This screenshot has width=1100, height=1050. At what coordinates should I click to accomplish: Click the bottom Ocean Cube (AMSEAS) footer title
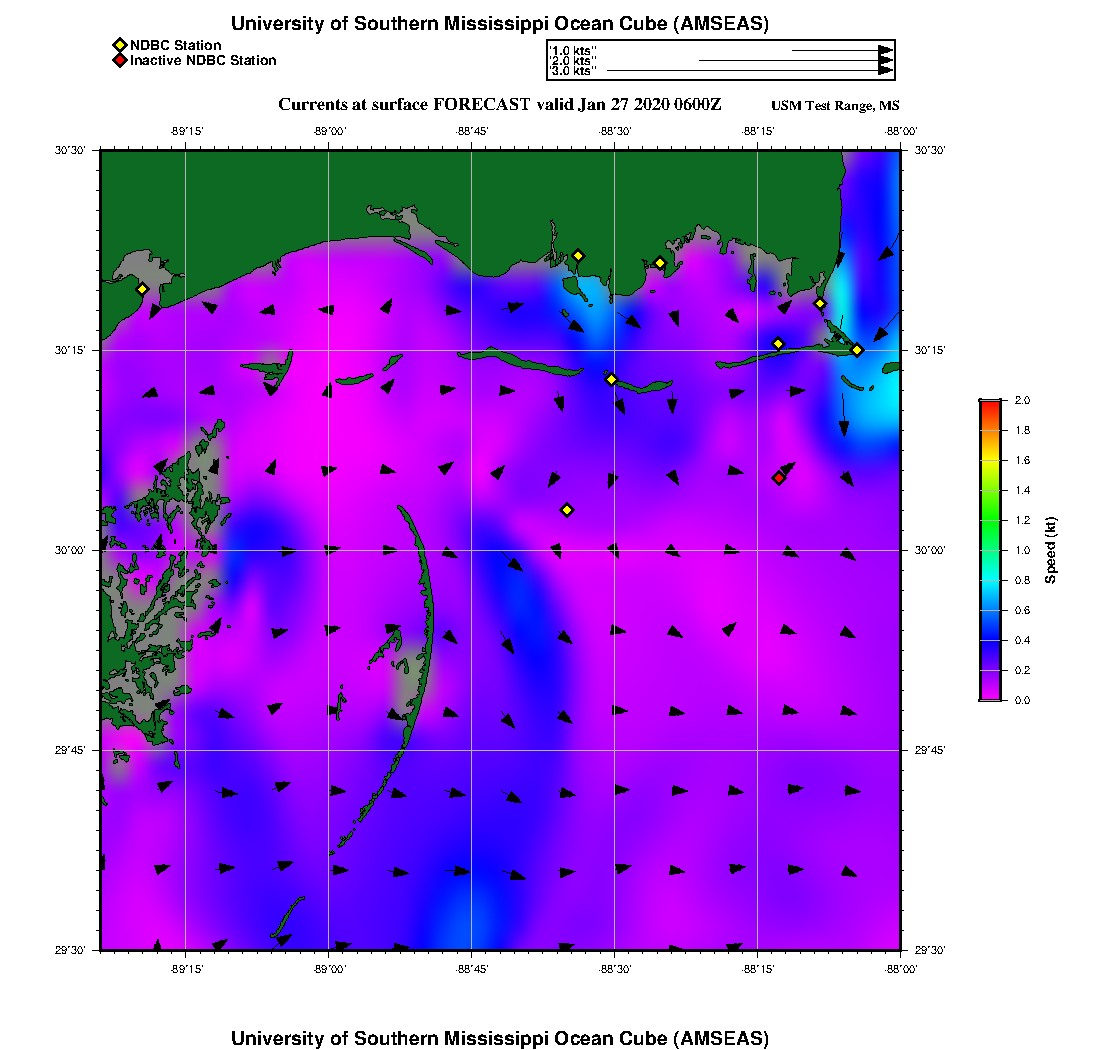pos(500,1038)
